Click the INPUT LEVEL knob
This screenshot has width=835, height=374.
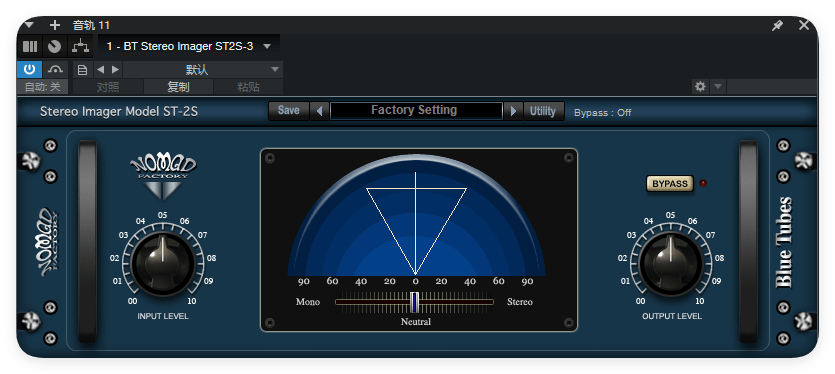[162, 264]
